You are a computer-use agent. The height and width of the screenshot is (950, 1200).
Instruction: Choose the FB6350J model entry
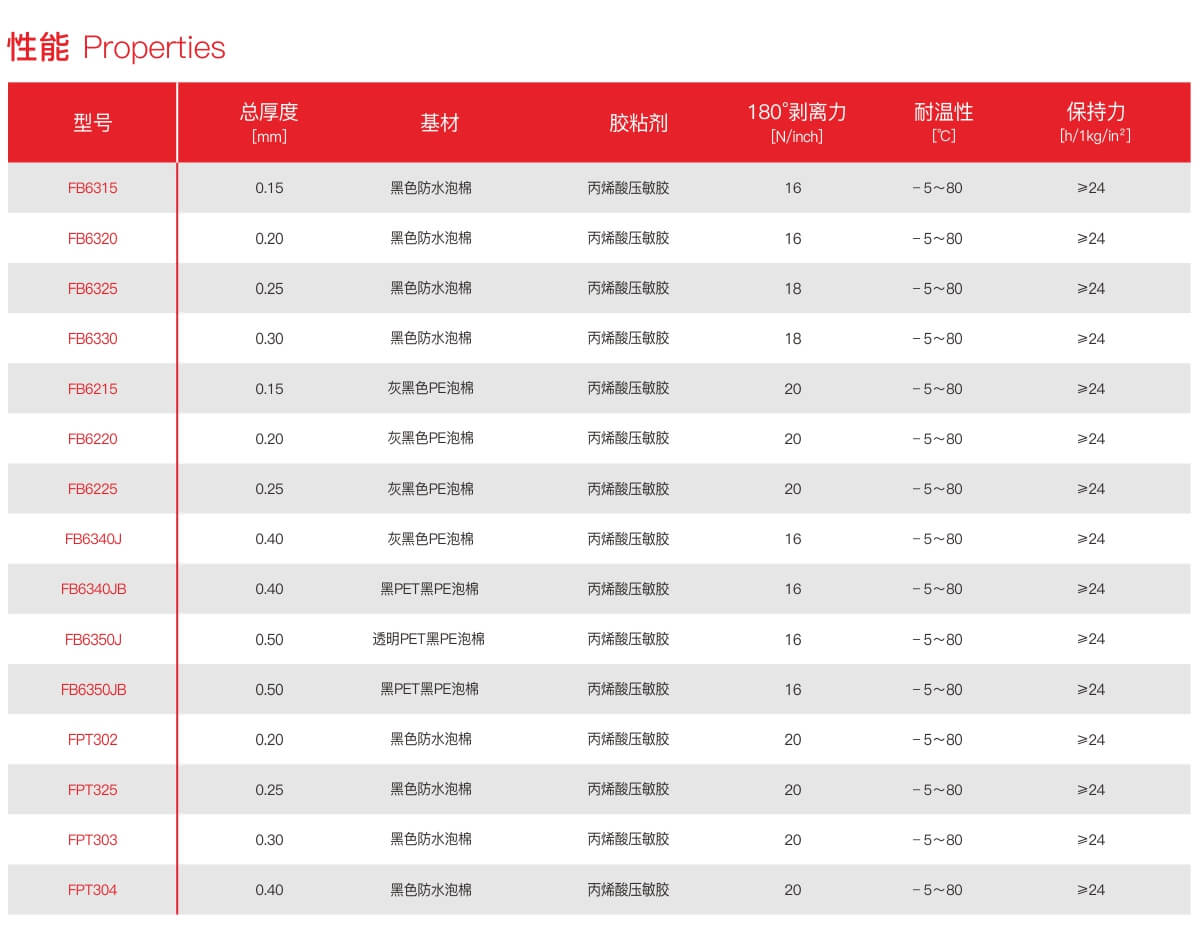pyautogui.click(x=93, y=639)
